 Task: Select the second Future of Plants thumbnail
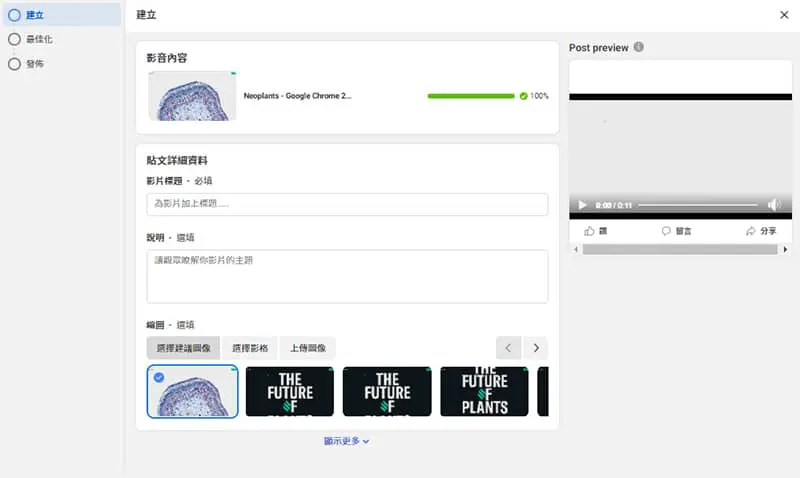tap(387, 391)
